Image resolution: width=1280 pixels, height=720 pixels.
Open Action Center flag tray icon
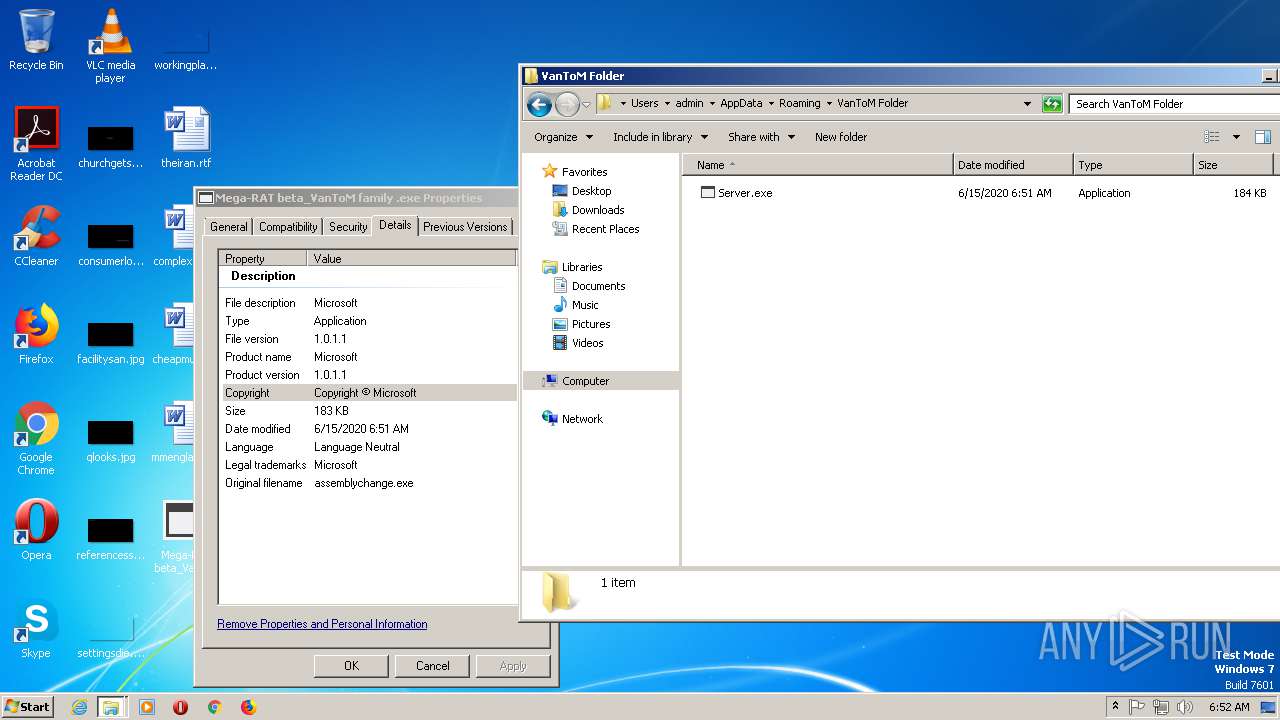pos(1137,707)
